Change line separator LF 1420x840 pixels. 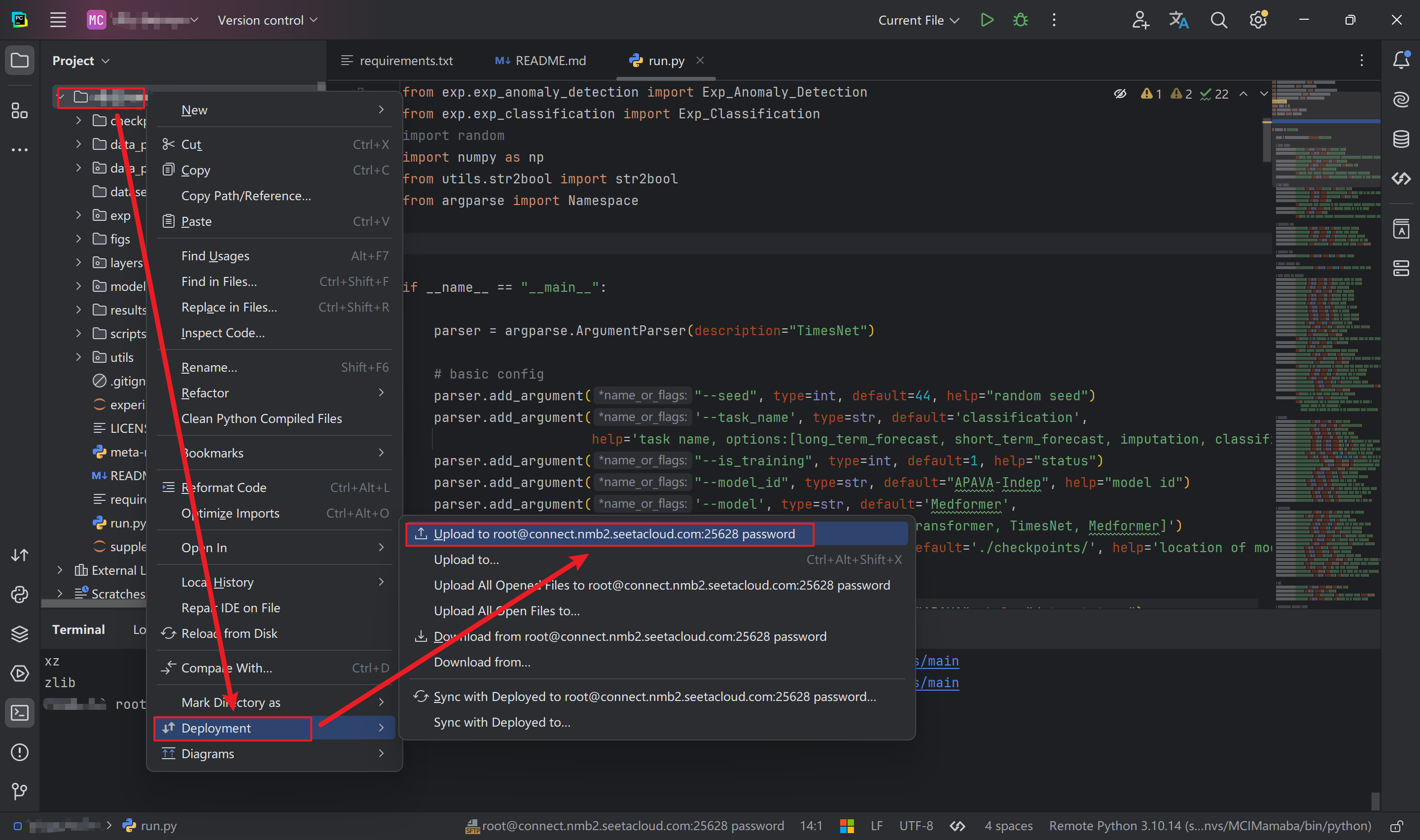coord(877,826)
